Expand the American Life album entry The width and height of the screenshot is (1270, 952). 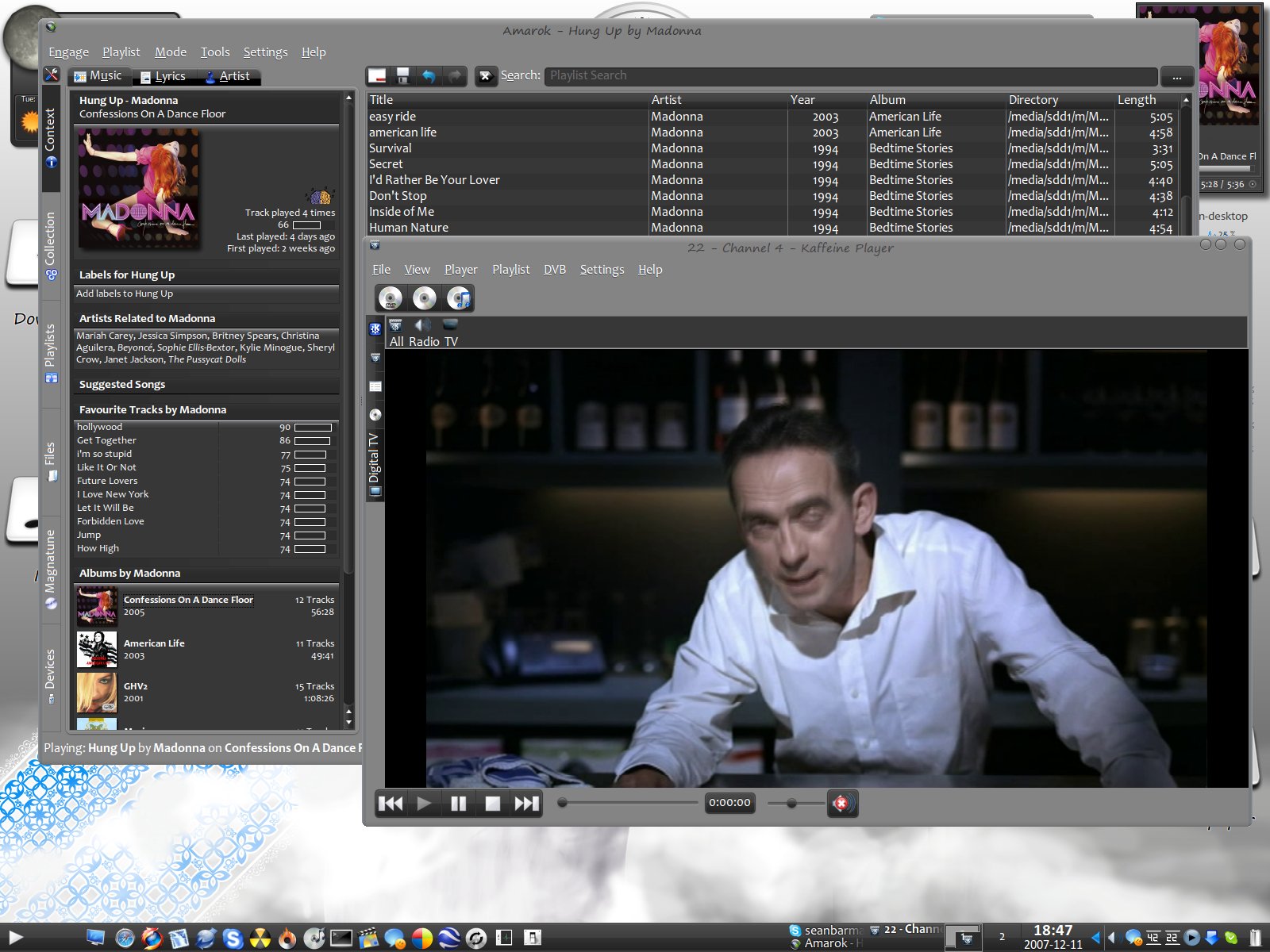(x=206, y=649)
